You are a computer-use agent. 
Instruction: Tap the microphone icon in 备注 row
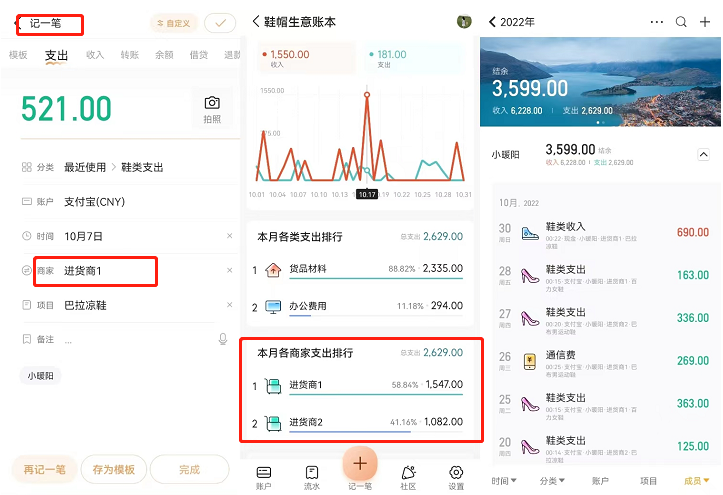(x=223, y=340)
